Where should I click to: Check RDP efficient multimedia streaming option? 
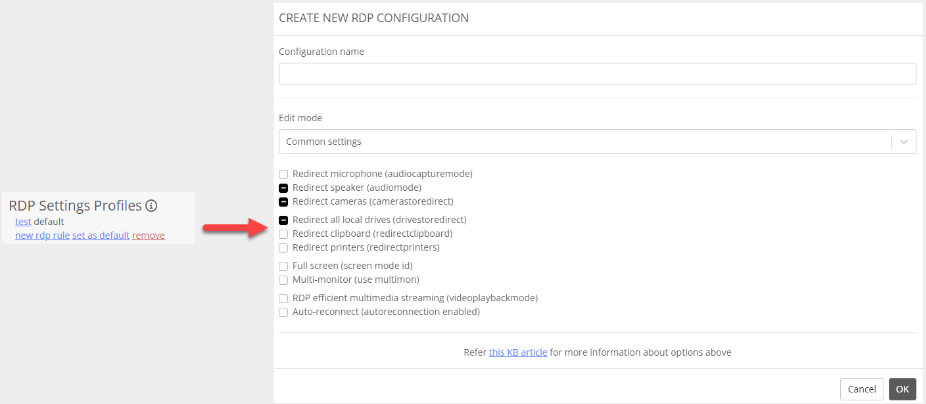(x=284, y=298)
